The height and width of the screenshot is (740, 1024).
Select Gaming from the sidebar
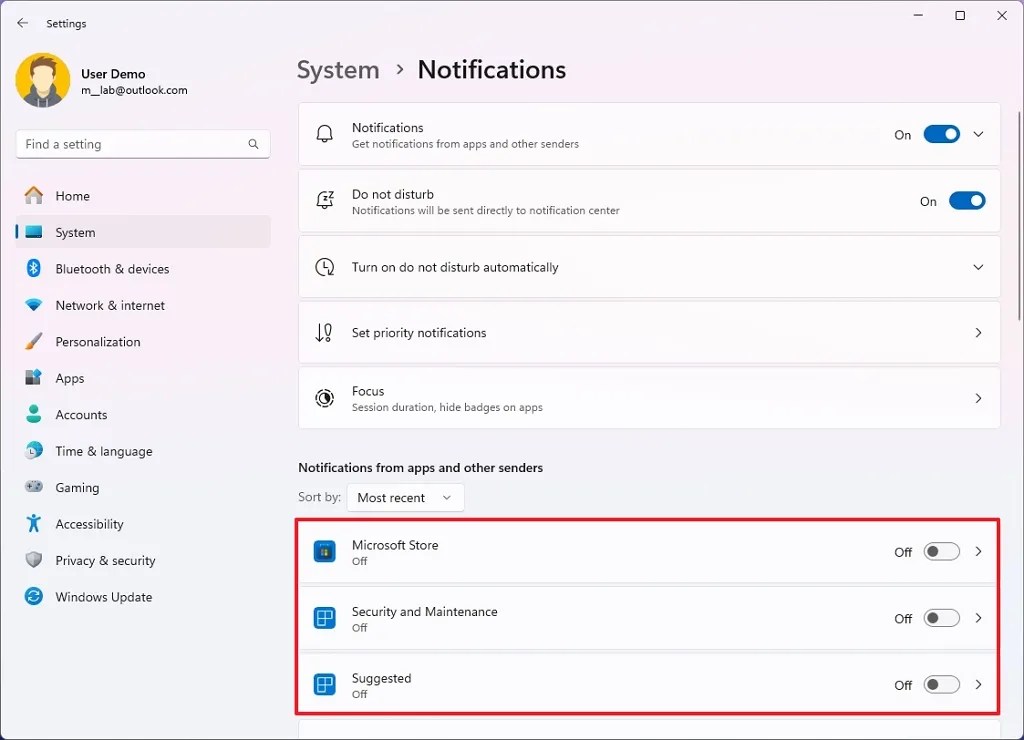pyautogui.click(x=75, y=487)
